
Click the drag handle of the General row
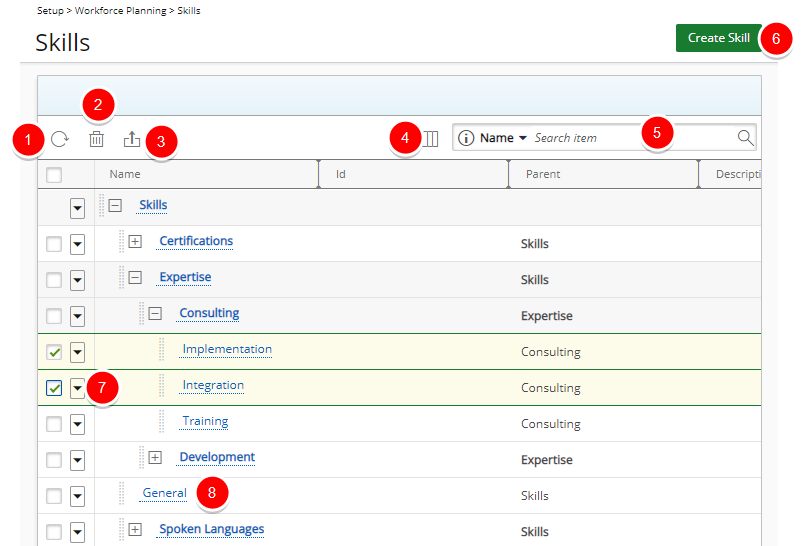pyautogui.click(x=122, y=493)
